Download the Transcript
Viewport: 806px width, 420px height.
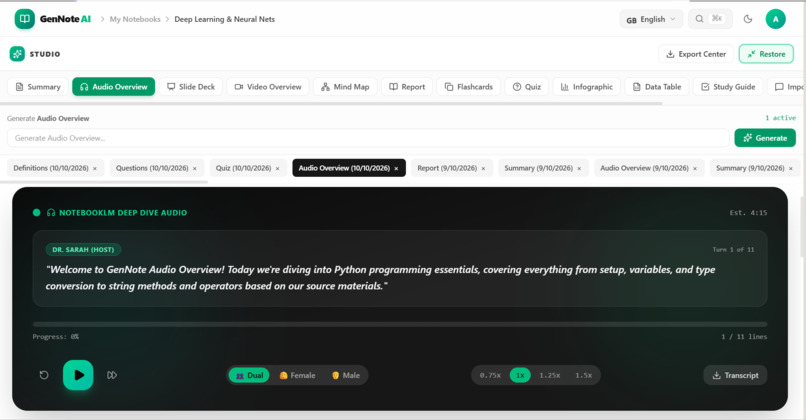click(735, 375)
